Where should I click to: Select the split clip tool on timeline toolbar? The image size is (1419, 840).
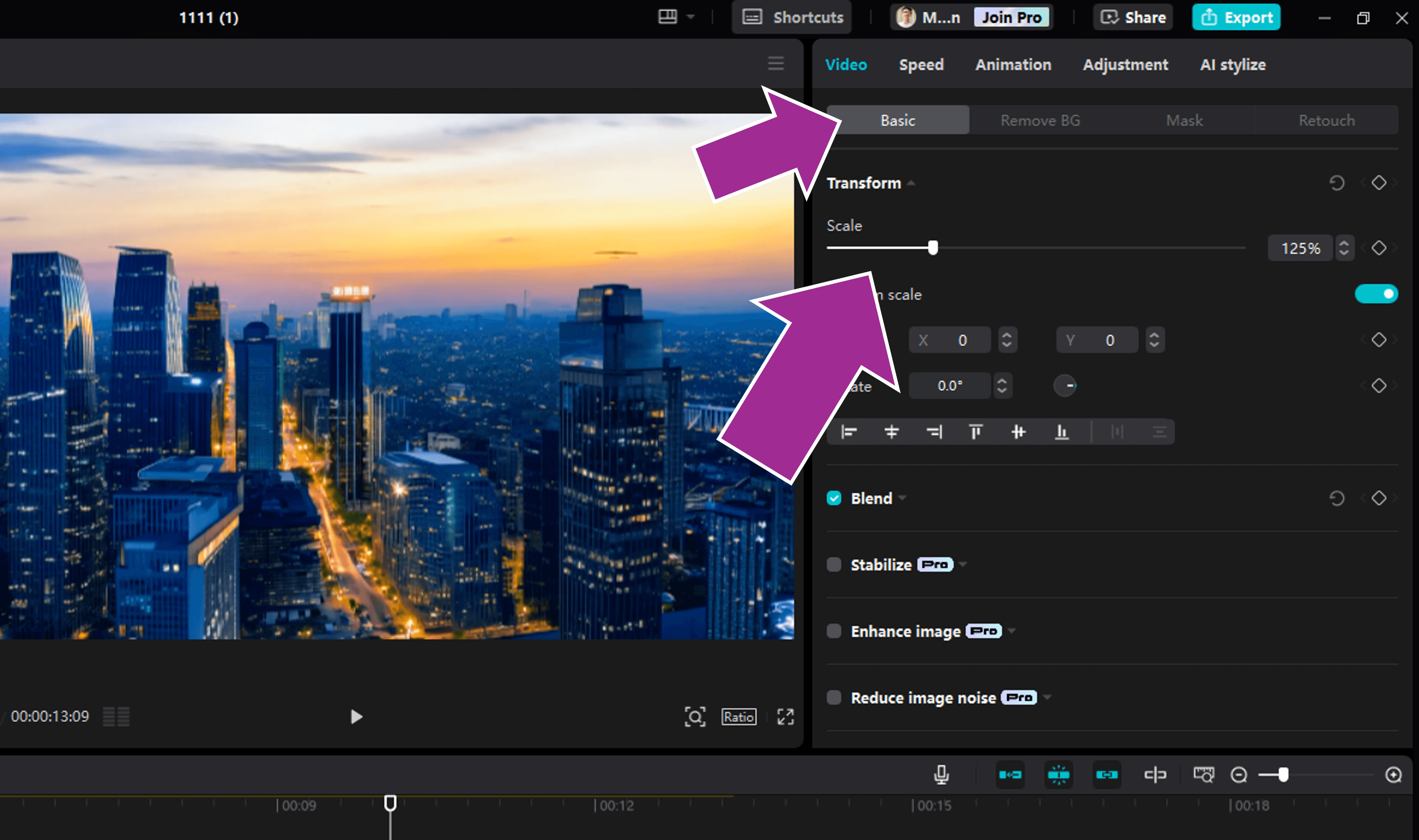pos(1155,774)
